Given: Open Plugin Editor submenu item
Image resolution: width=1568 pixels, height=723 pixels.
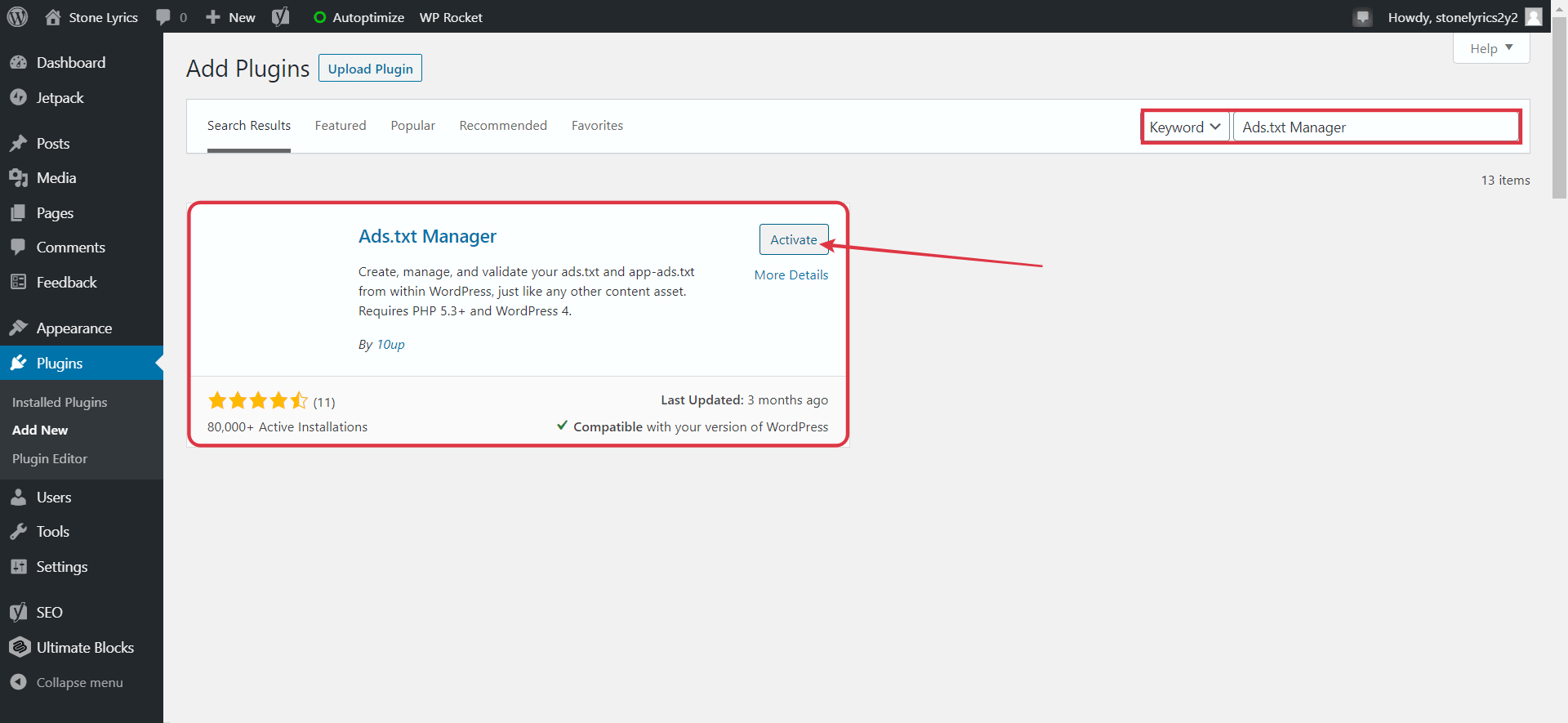Looking at the screenshot, I should pos(50,458).
